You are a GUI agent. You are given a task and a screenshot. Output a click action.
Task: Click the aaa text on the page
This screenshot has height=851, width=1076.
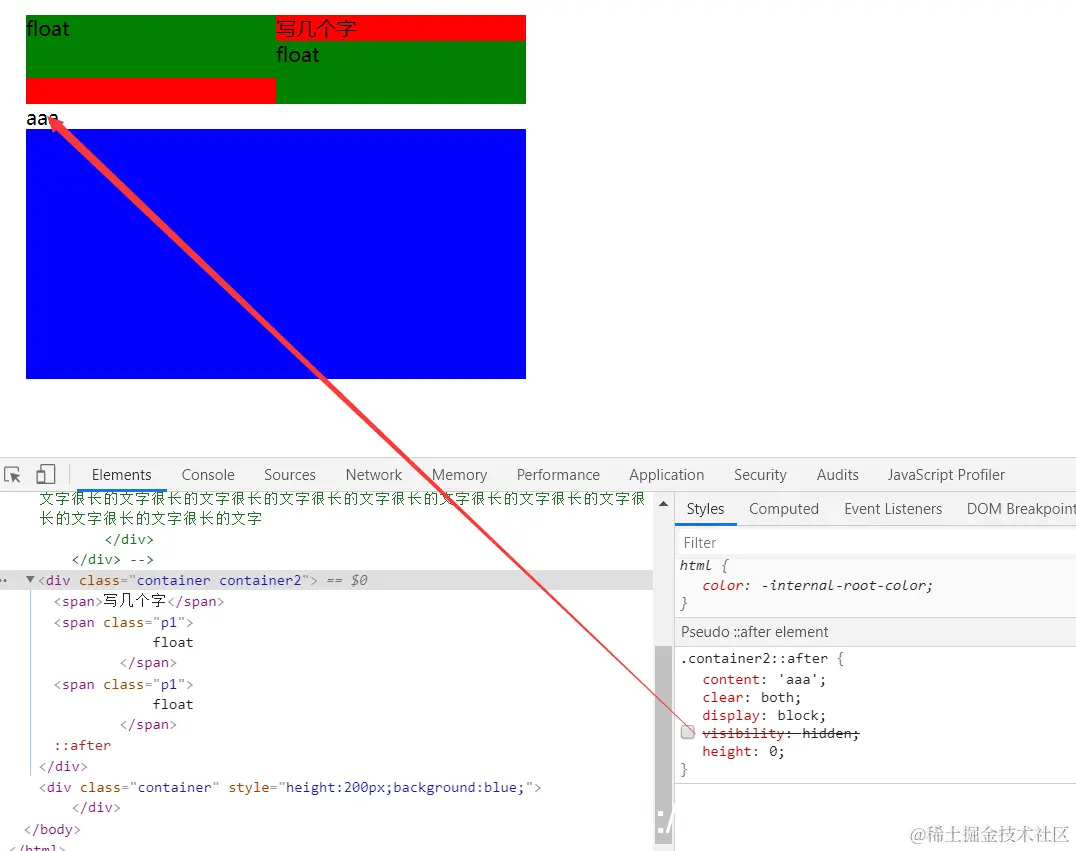click(42, 119)
